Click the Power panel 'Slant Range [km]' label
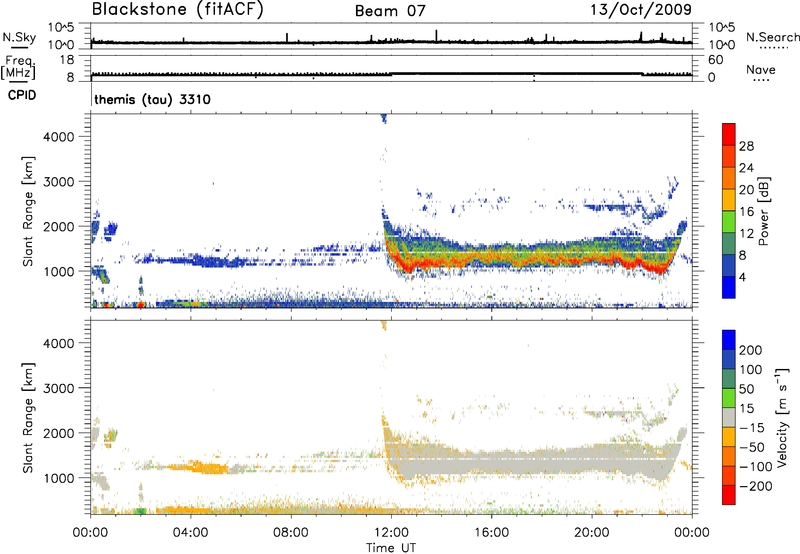Viewport: 800px width, 554px height. [x=28, y=211]
